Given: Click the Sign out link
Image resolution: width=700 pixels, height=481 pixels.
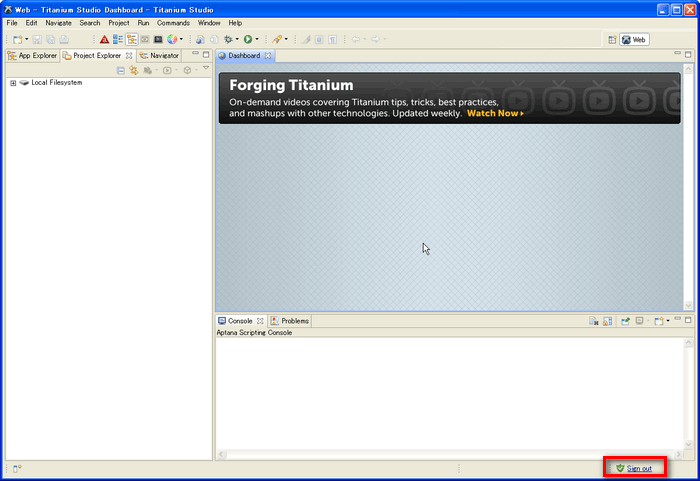Looking at the screenshot, I should point(639,468).
